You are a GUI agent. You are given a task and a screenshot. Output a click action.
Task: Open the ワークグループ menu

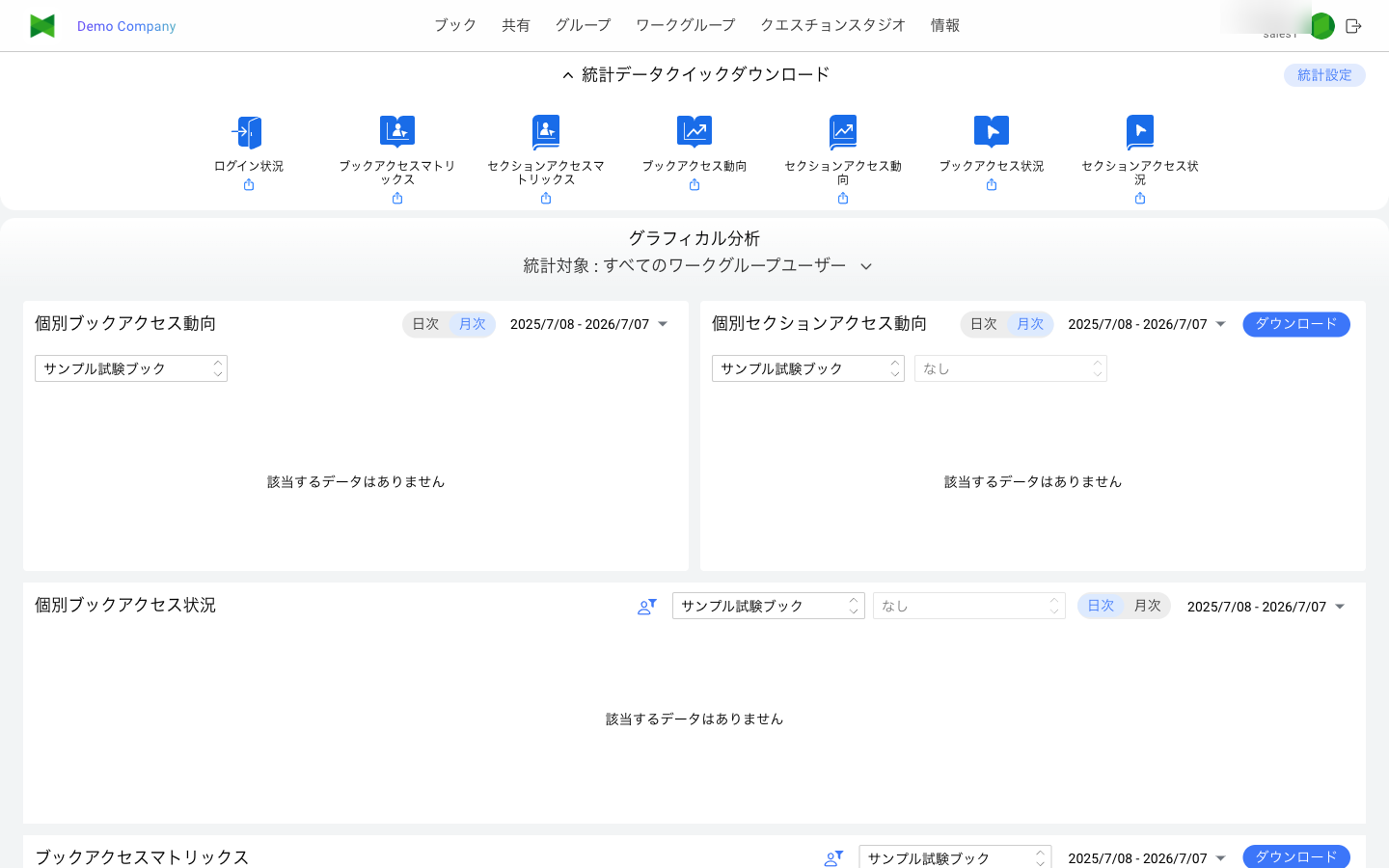click(x=686, y=26)
